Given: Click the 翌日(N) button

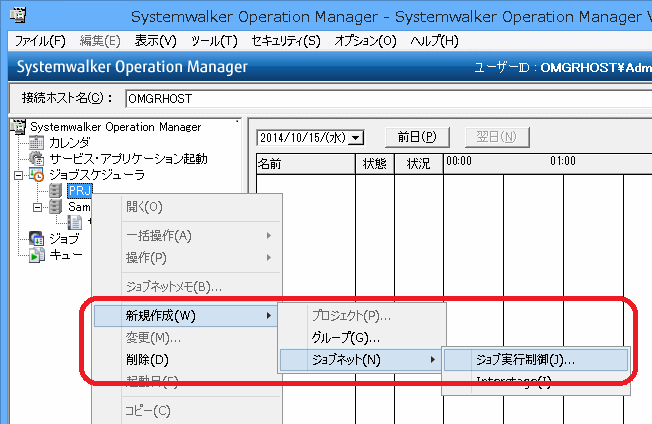Looking at the screenshot, I should click(x=497, y=137).
